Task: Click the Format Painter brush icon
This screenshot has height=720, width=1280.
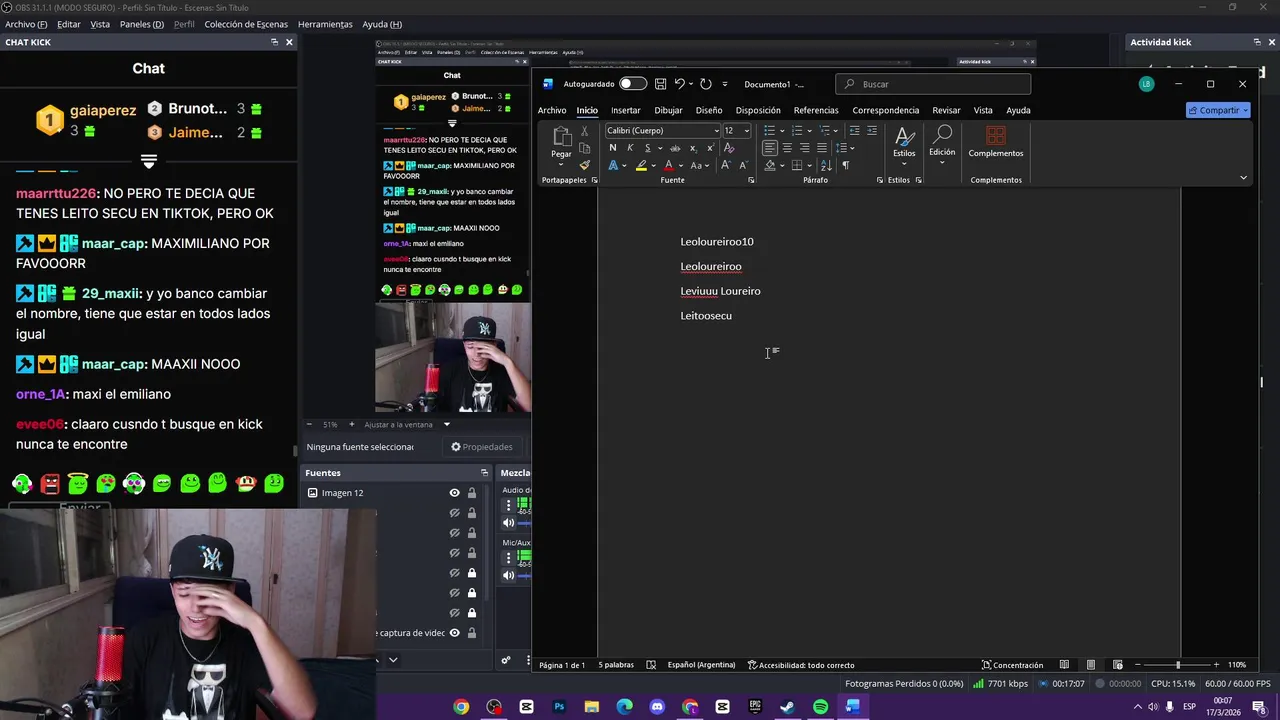Action: (585, 165)
